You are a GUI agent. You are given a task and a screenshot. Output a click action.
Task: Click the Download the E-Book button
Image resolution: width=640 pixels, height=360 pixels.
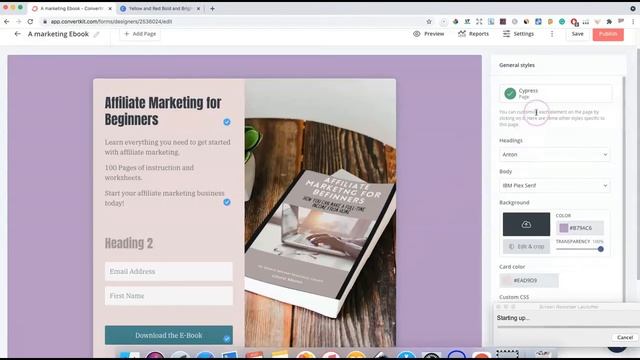point(169,335)
